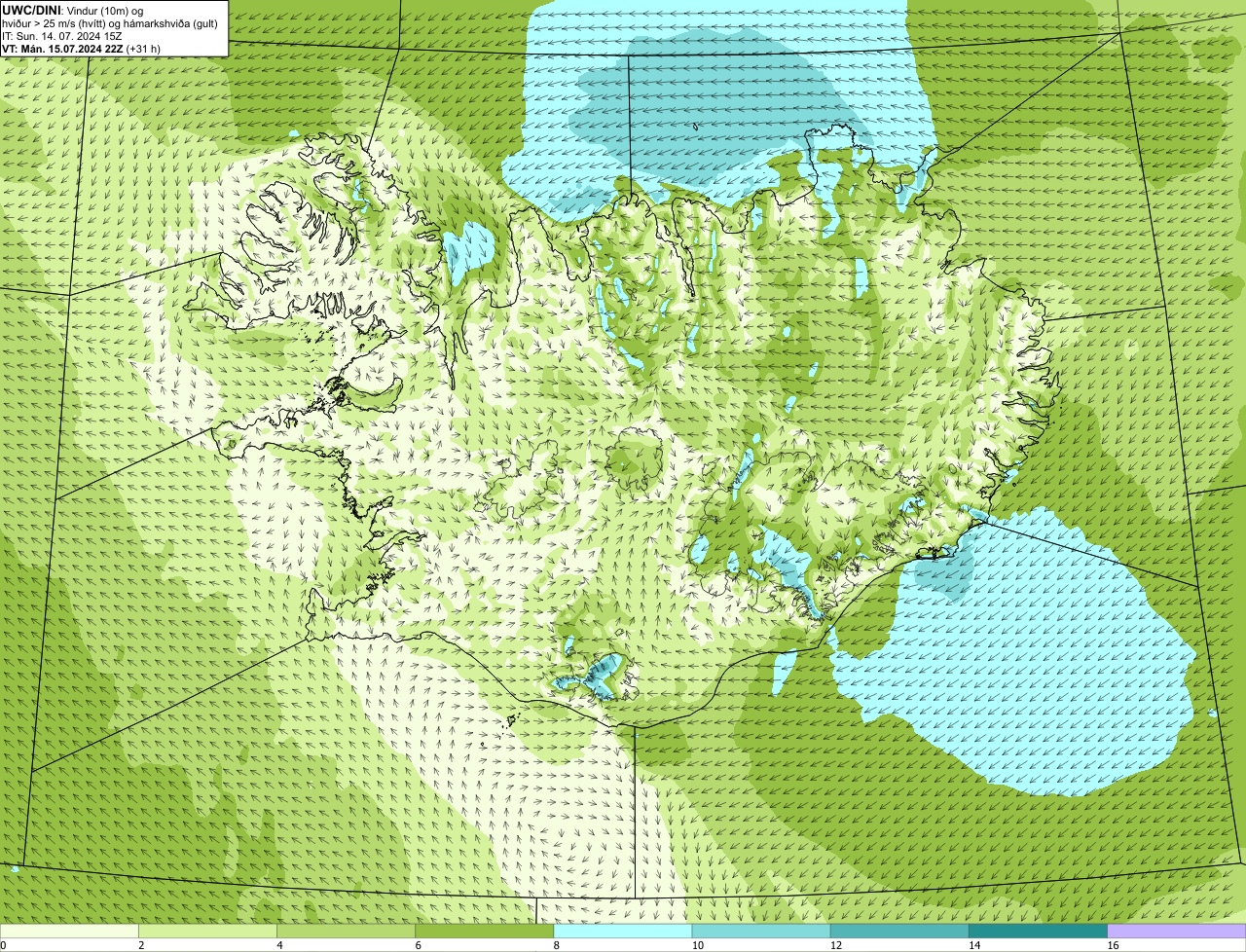Click the '8' scale label
Viewport: 1246px width, 952px height.
pyautogui.click(x=557, y=945)
